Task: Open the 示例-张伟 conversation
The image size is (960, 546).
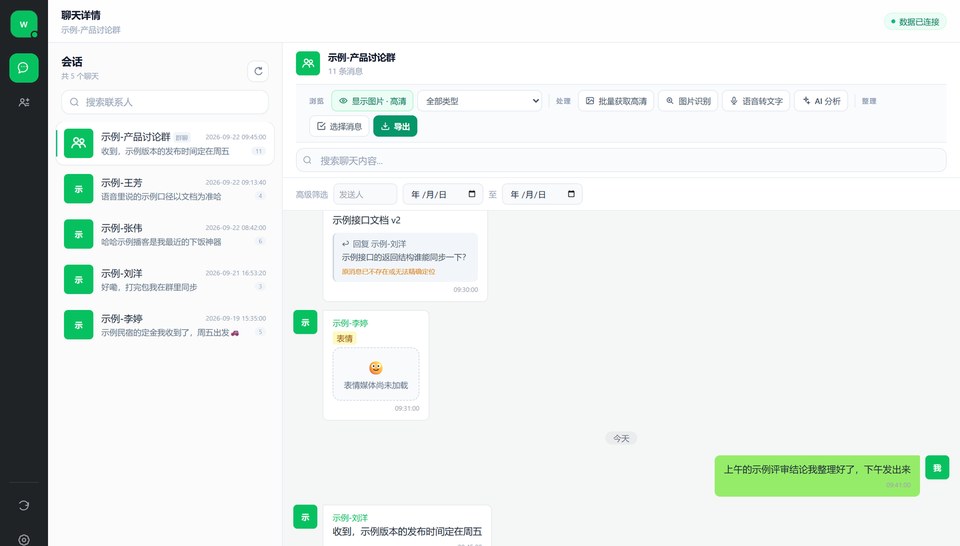Action: tap(165, 234)
